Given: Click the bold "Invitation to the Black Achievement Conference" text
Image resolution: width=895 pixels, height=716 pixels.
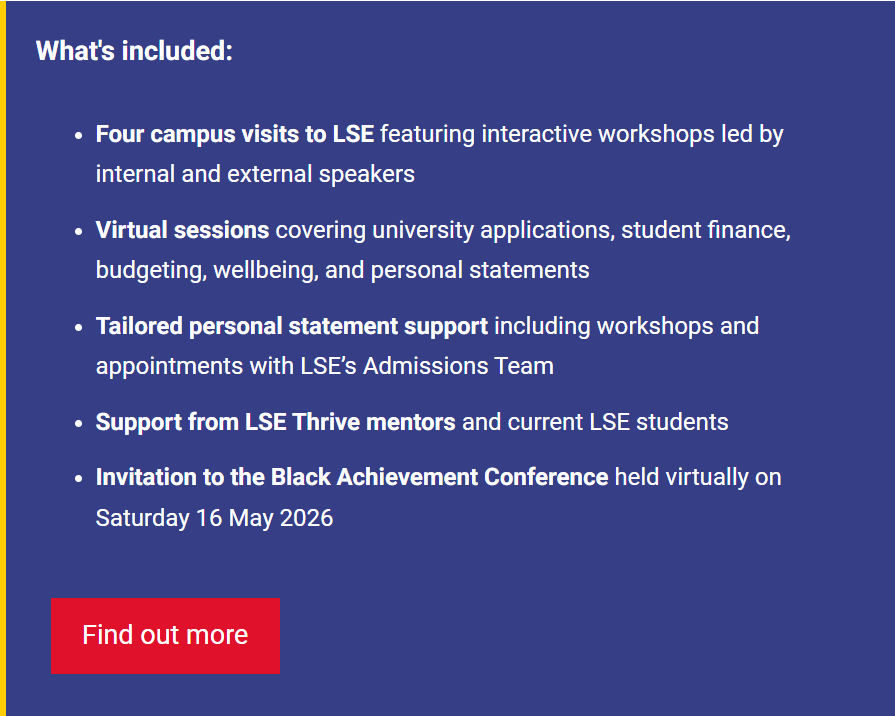Looking at the screenshot, I should pos(351,477).
